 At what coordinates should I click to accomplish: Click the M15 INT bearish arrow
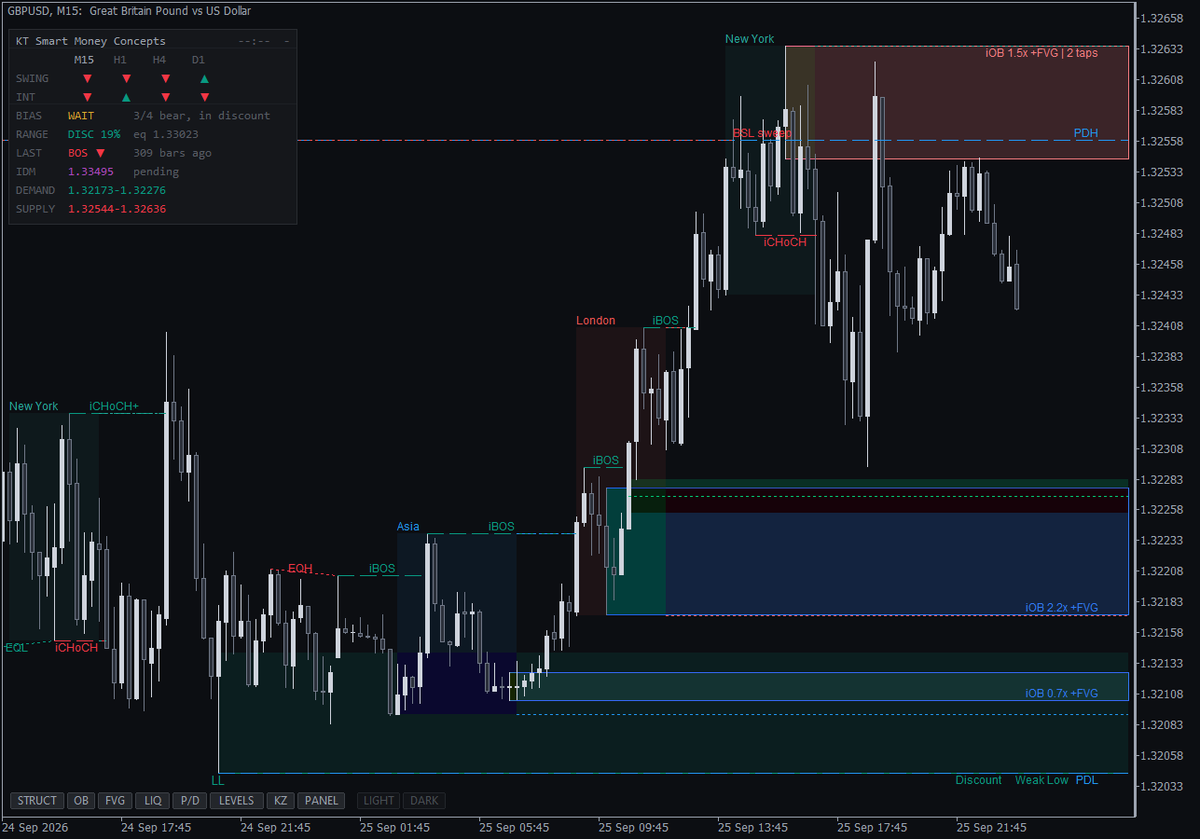[x=87, y=97]
